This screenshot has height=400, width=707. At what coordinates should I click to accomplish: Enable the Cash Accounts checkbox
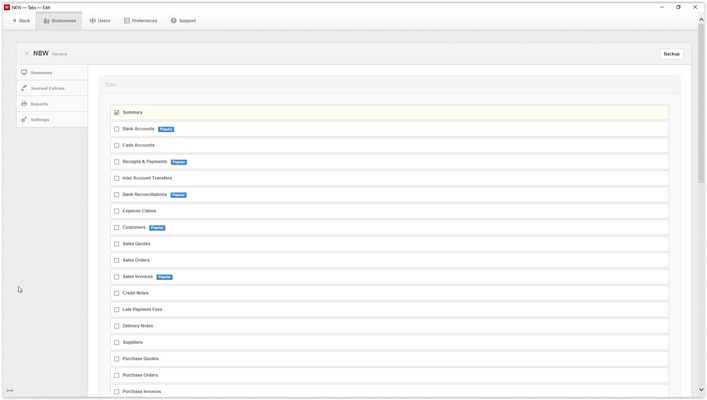coord(116,145)
